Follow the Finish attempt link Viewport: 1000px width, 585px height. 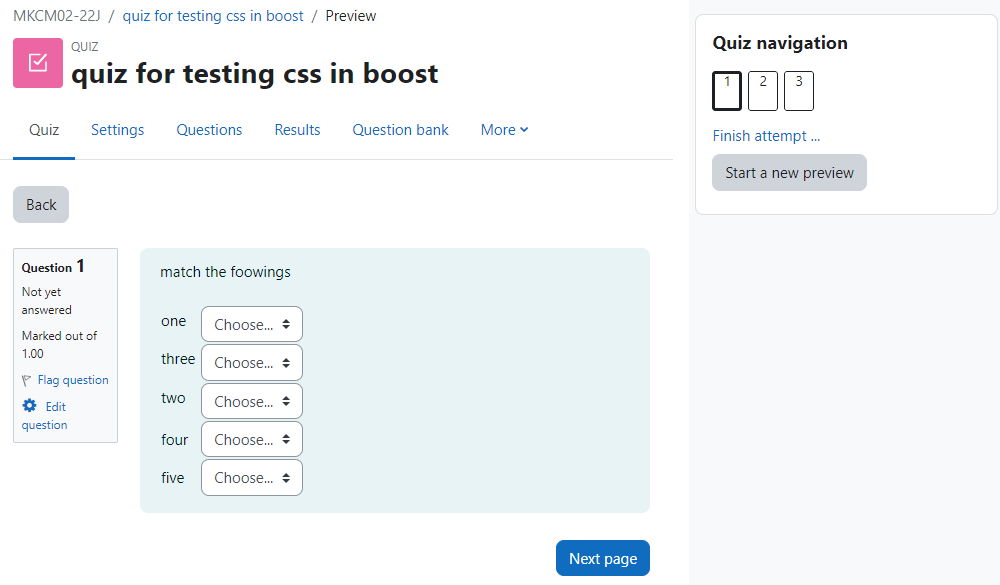coord(766,136)
